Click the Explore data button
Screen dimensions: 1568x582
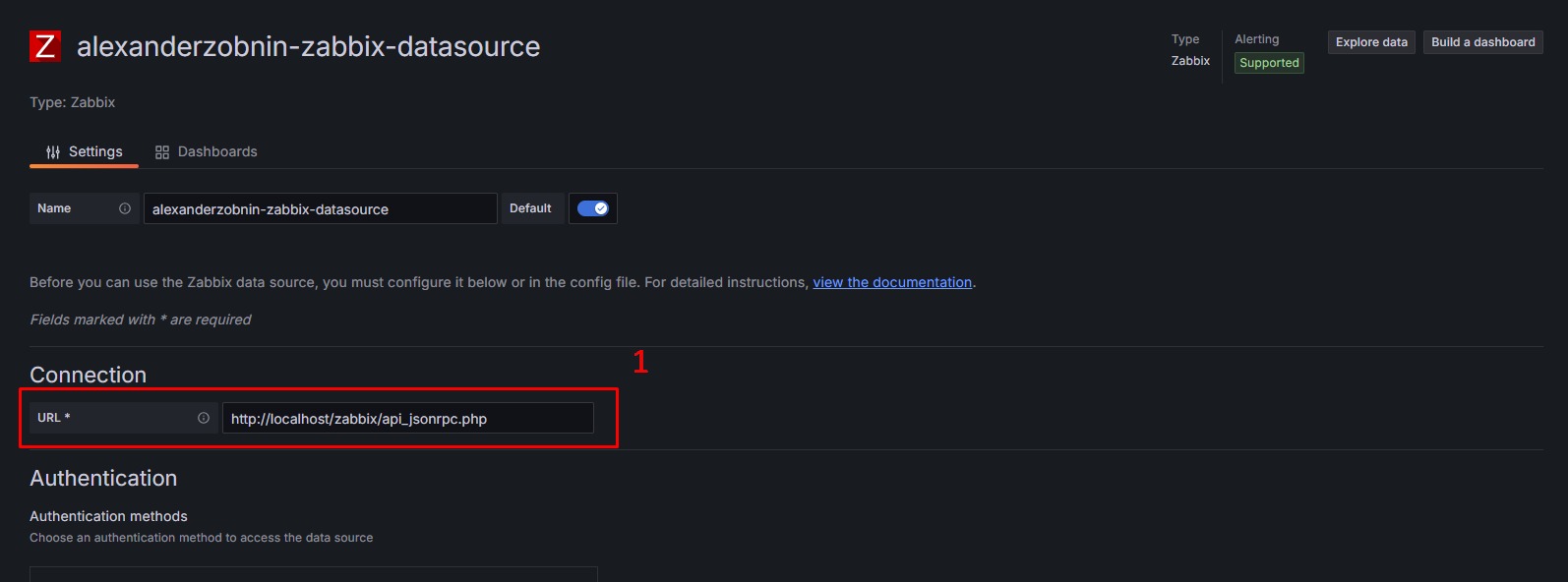pyautogui.click(x=1371, y=42)
